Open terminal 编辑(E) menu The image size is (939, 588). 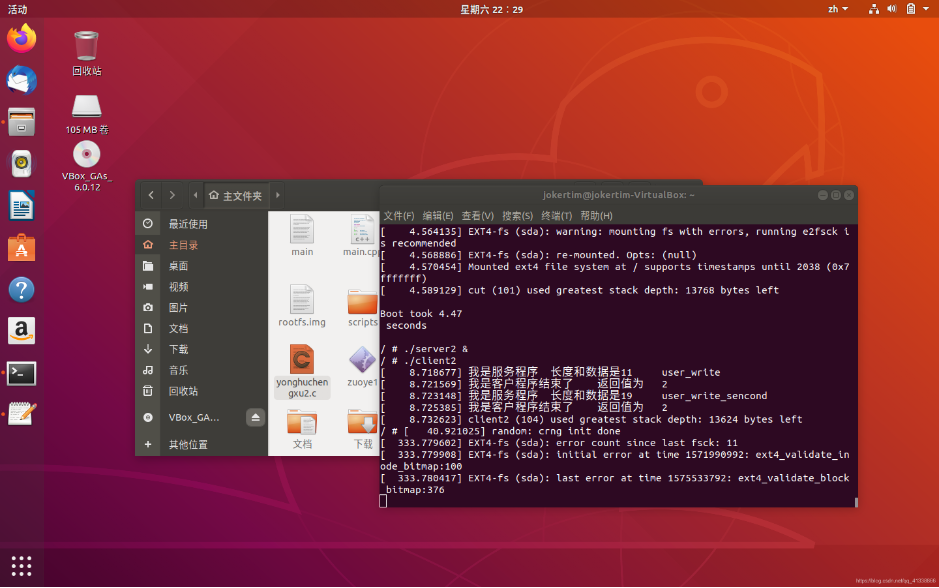click(x=438, y=216)
